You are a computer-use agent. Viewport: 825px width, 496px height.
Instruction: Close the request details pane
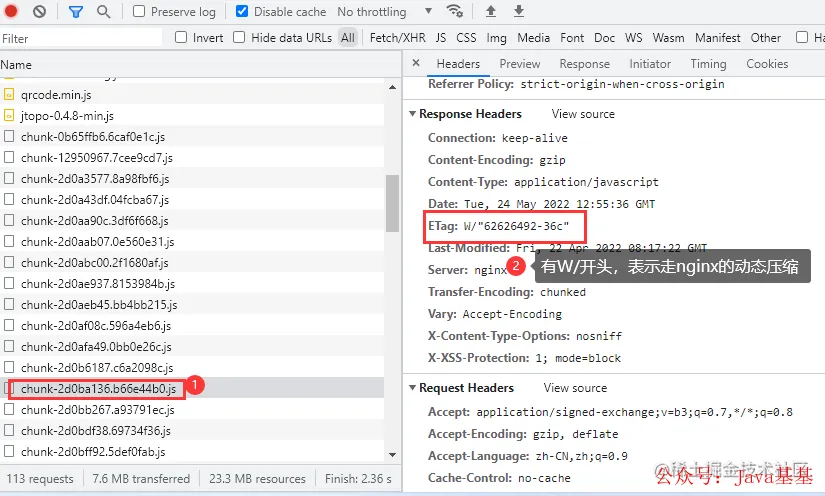pyautogui.click(x=416, y=63)
